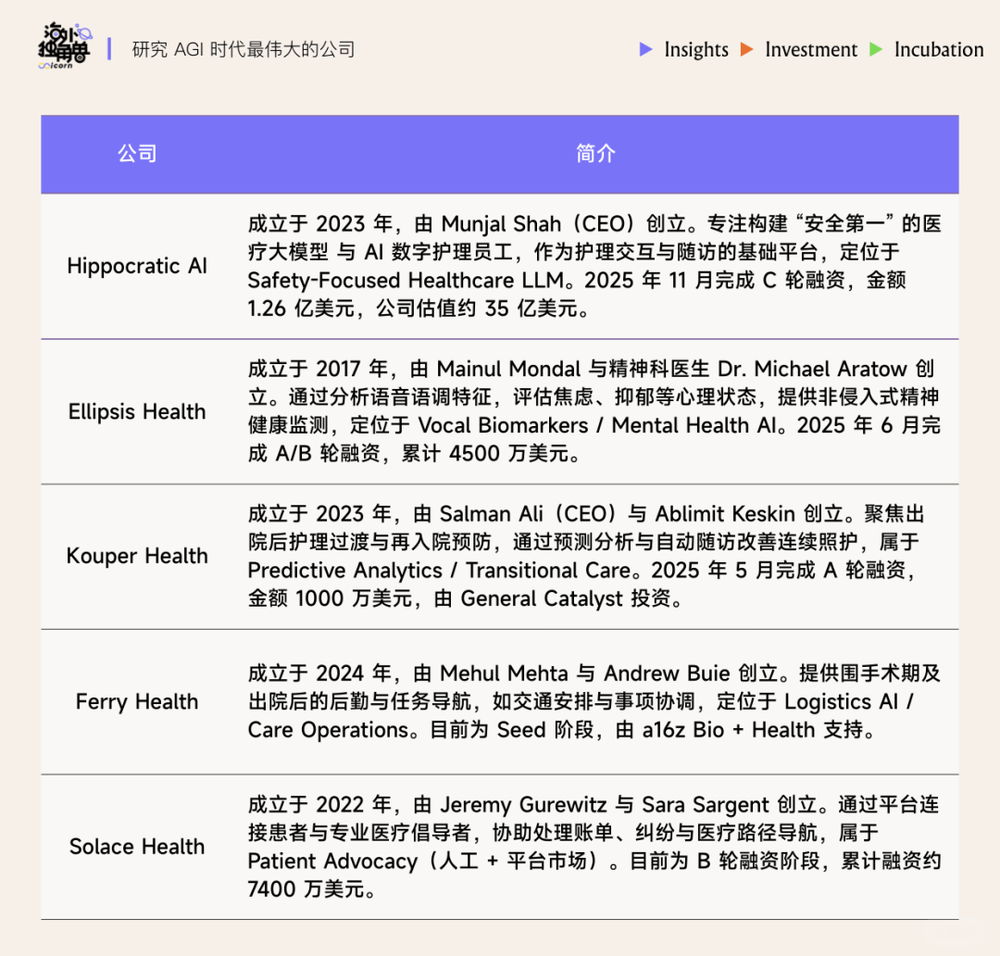Click the Hippocratic AI description paragraph
This screenshot has height=956, width=1000.
click(x=593, y=266)
